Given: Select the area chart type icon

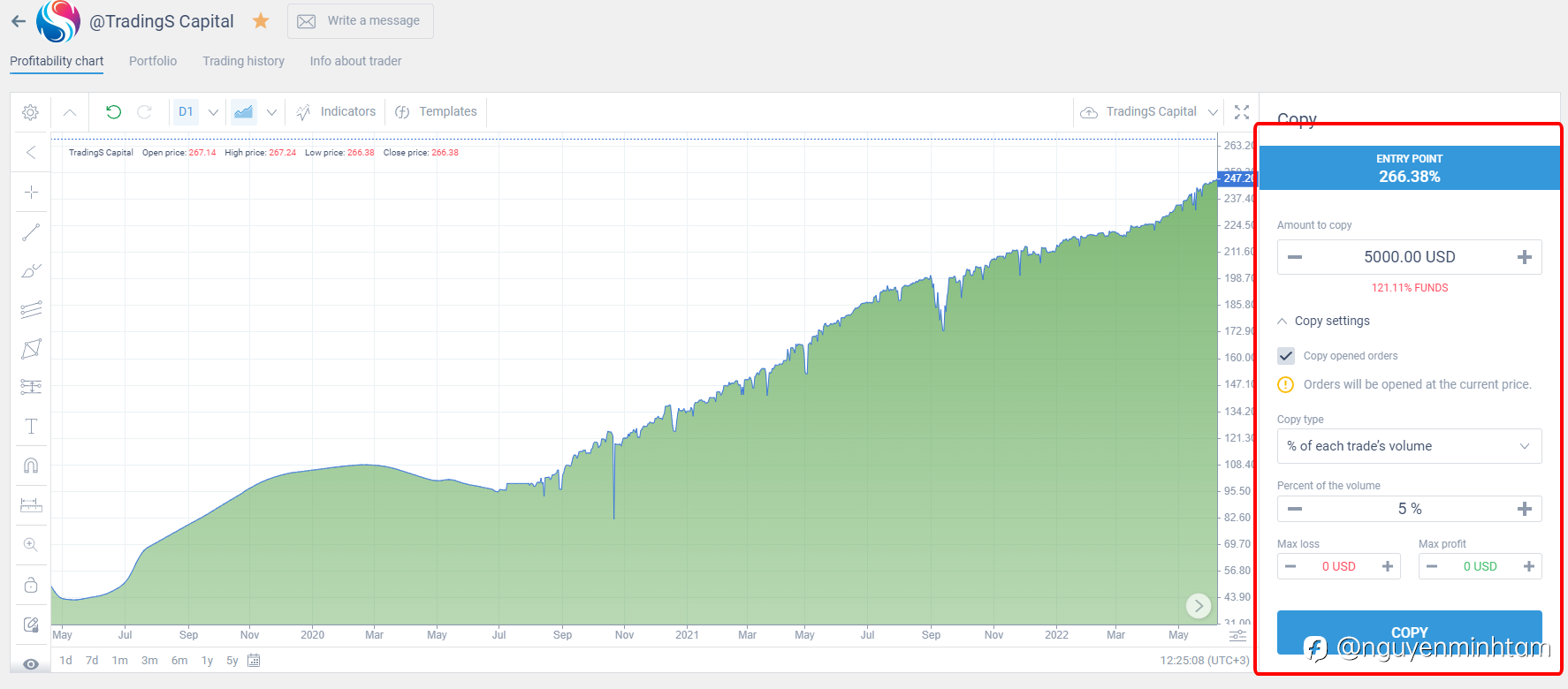Looking at the screenshot, I should [x=243, y=111].
